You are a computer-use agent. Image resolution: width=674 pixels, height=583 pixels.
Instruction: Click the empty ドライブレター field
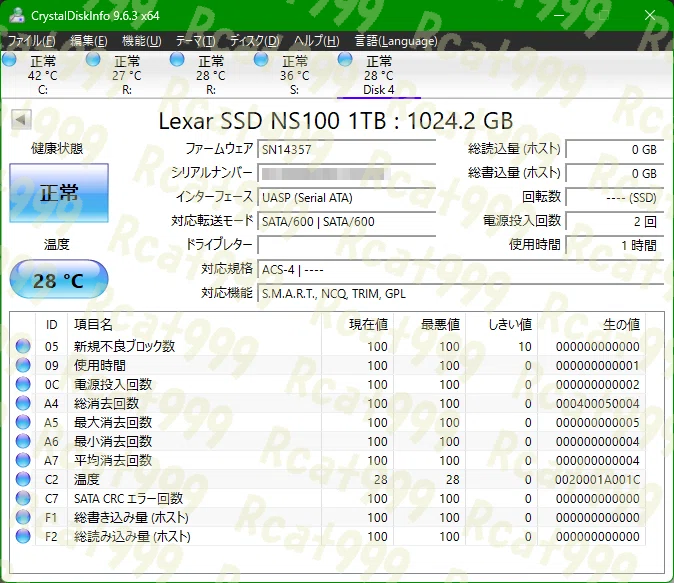[x=346, y=245]
